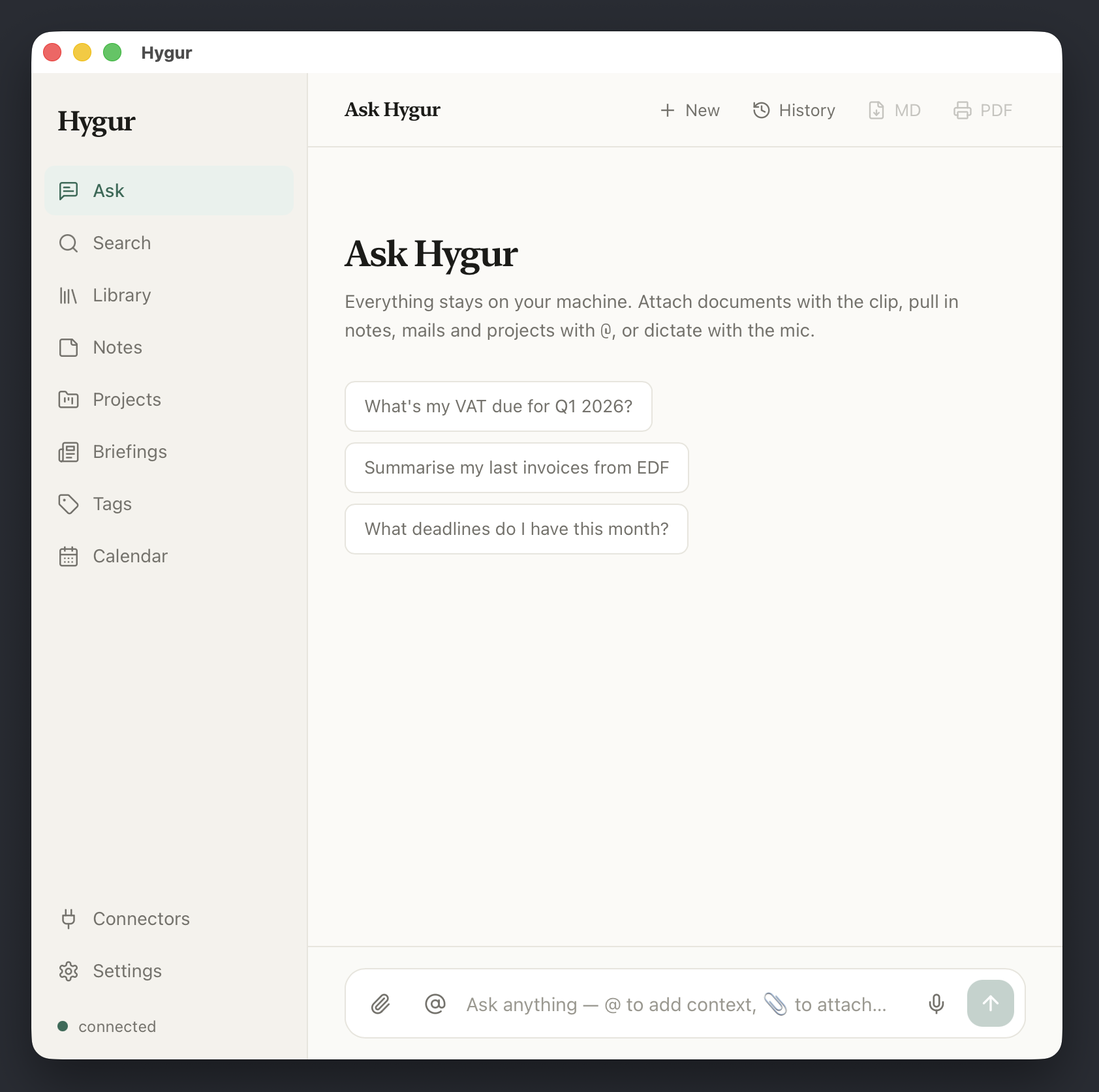The image size is (1099, 1092).
Task: Send message with the arrow-up button
Action: 991,1003
